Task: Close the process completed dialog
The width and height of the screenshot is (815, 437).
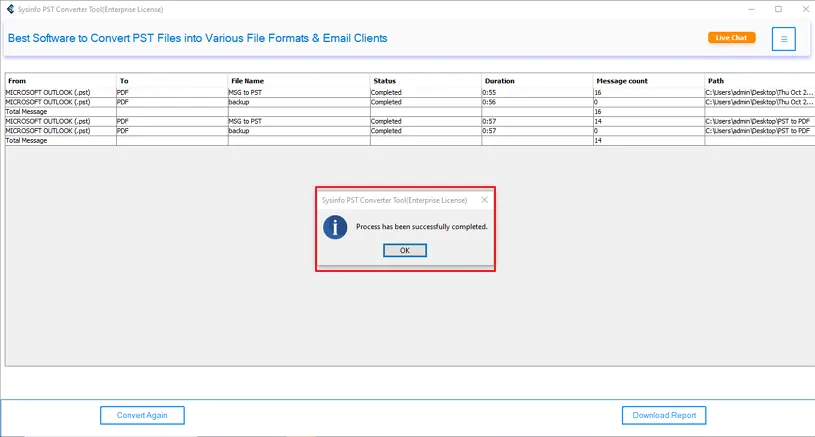Action: tap(484, 200)
